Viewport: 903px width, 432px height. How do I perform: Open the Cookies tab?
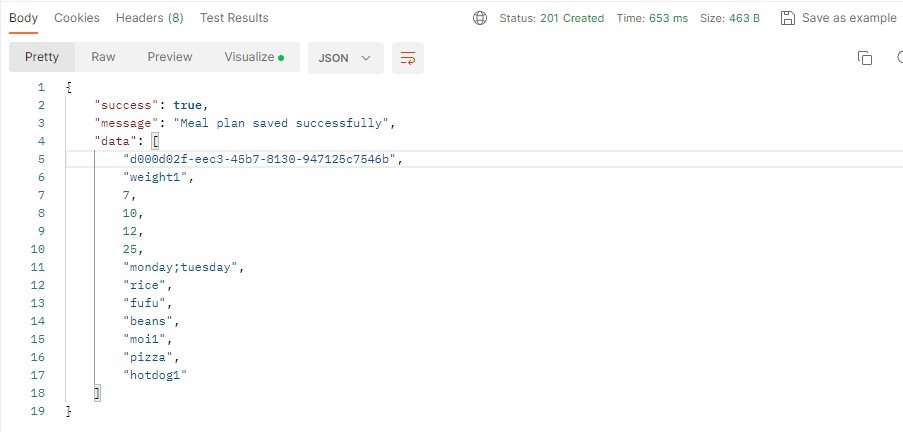click(x=77, y=18)
